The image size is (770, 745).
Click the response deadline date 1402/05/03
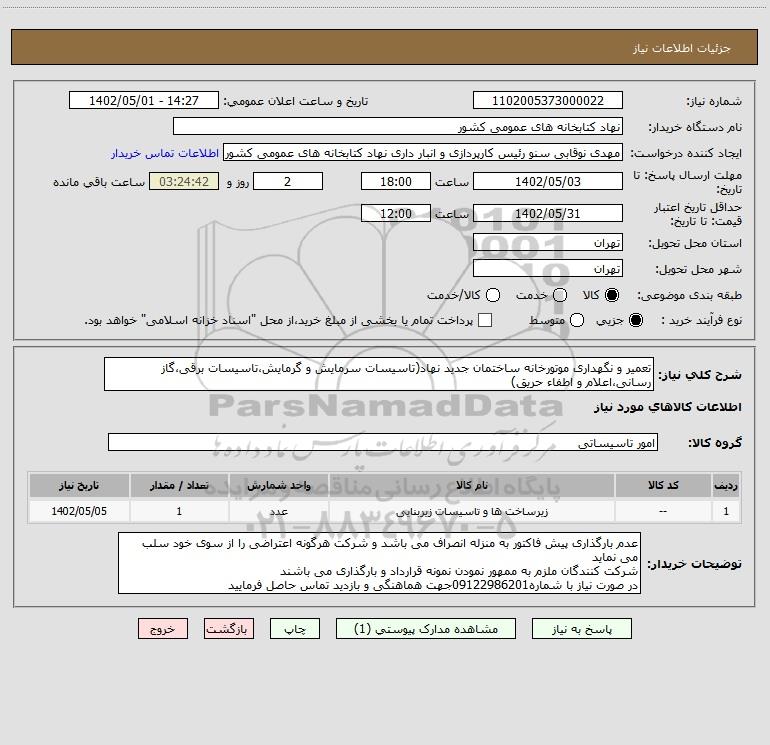click(x=548, y=181)
